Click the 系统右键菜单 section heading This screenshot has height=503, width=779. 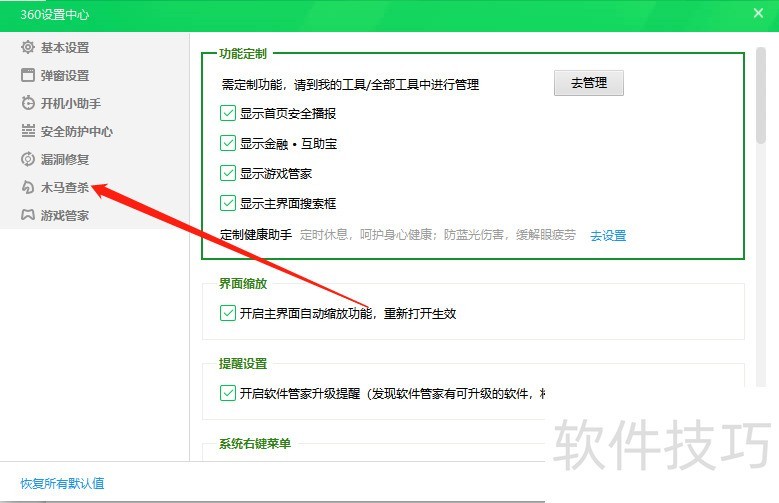click(x=255, y=443)
